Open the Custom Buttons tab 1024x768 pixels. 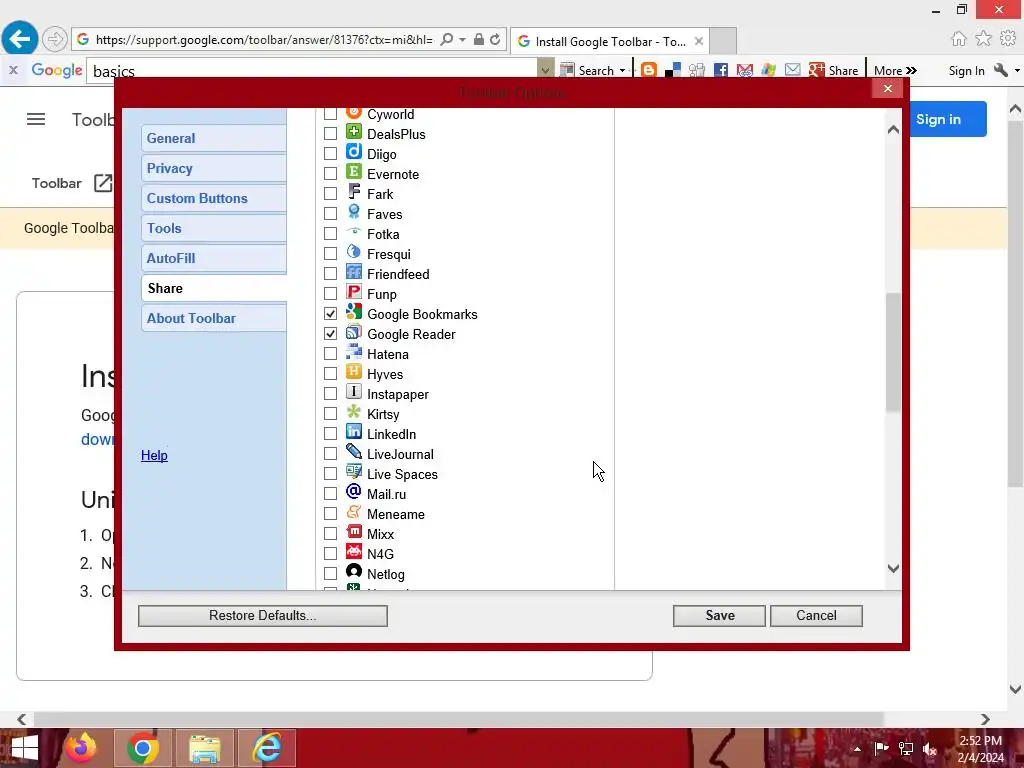coord(214,199)
